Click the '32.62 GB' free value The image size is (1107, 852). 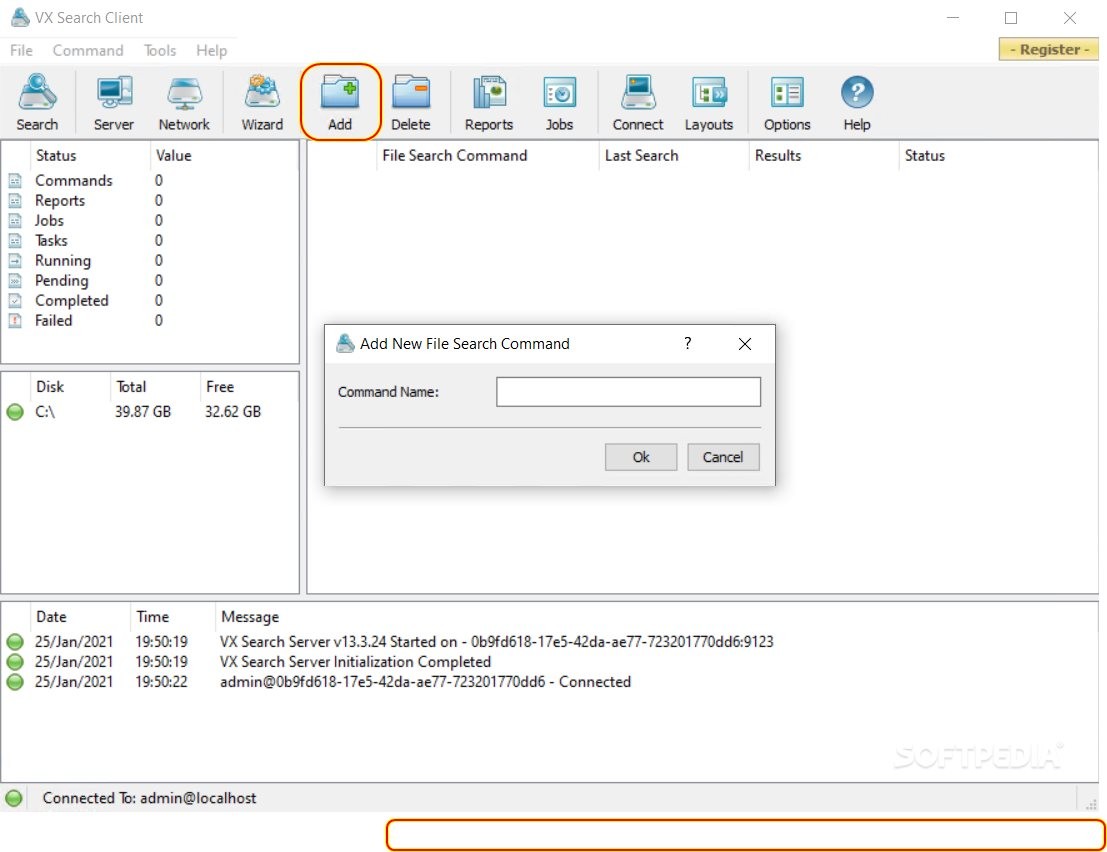(x=233, y=412)
